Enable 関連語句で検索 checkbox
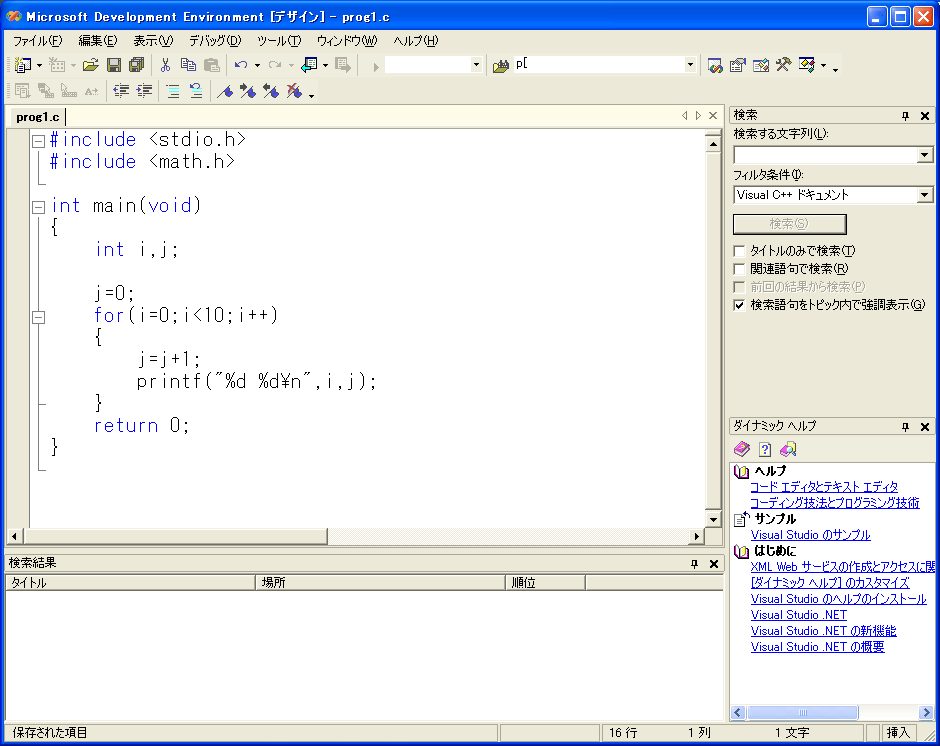The height and width of the screenshot is (746, 940). (740, 269)
